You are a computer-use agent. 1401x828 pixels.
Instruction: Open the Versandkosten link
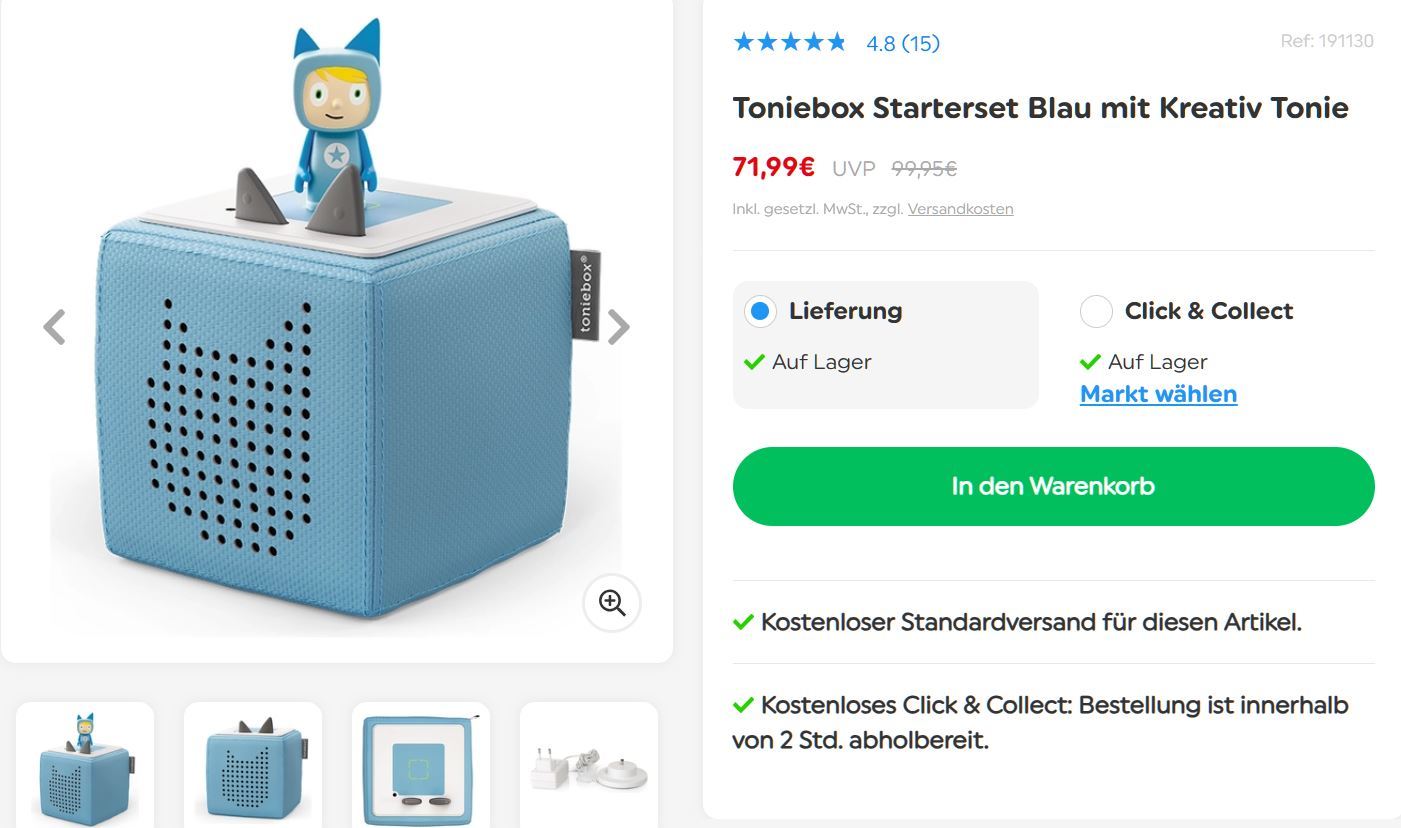click(x=960, y=209)
